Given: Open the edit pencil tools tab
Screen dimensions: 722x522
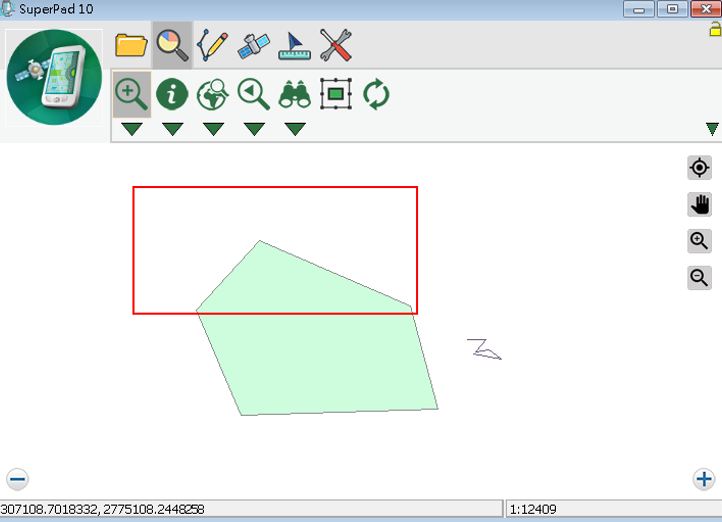Looking at the screenshot, I should click(212, 45).
